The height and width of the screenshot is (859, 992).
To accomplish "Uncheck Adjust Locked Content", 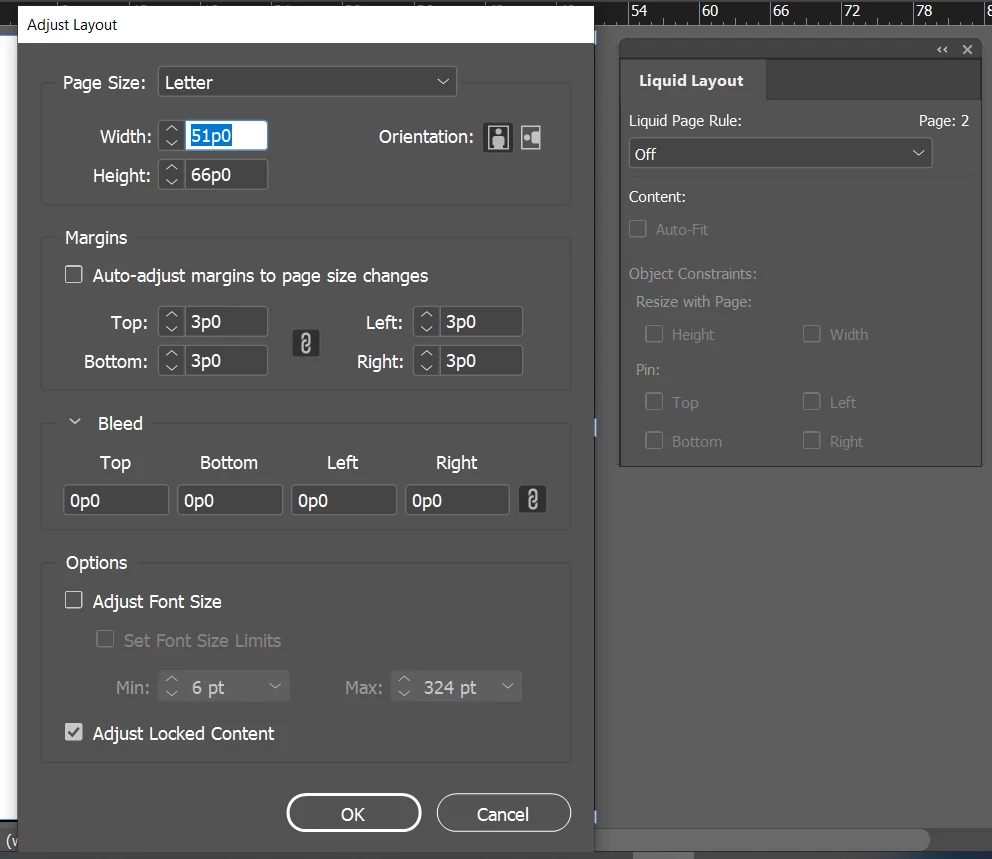I will (x=74, y=732).
